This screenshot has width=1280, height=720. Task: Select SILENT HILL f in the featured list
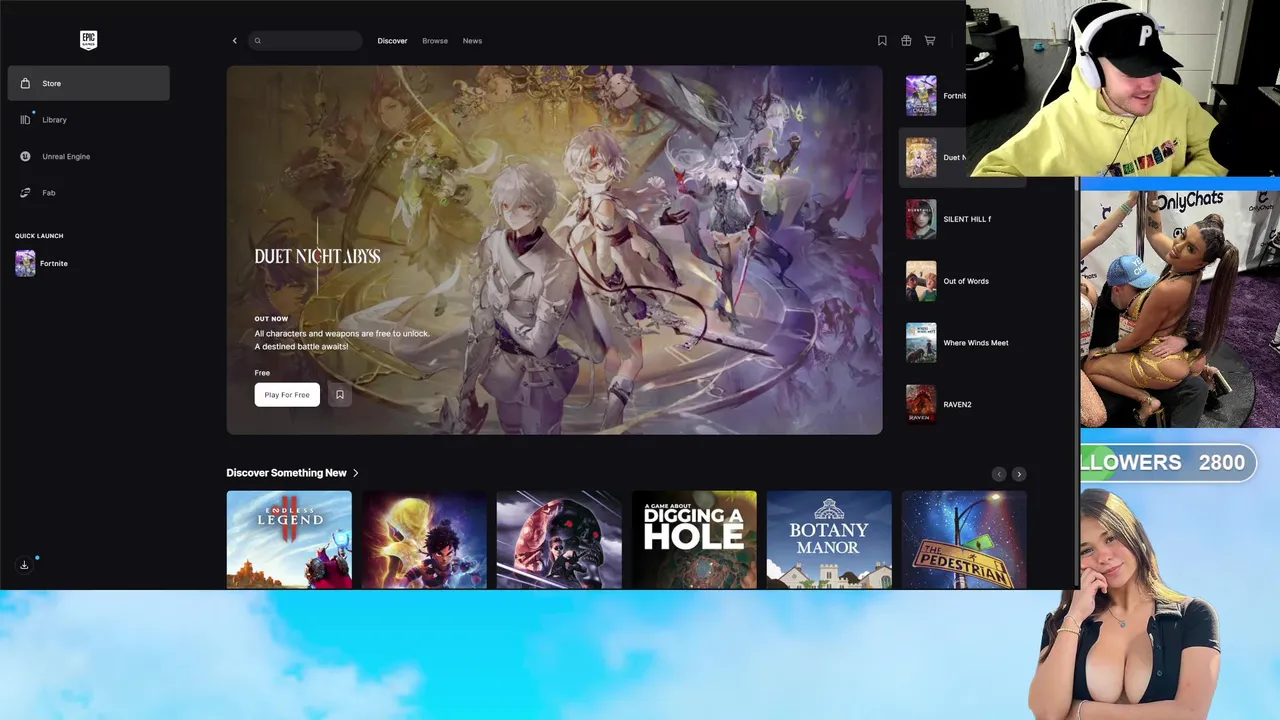pyautogui.click(x=962, y=219)
